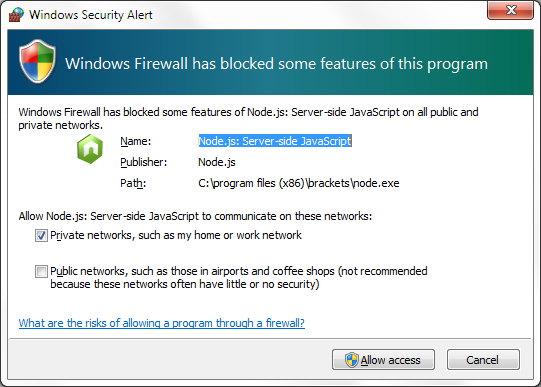Enable the Public networks checkbox

pyautogui.click(x=41, y=271)
